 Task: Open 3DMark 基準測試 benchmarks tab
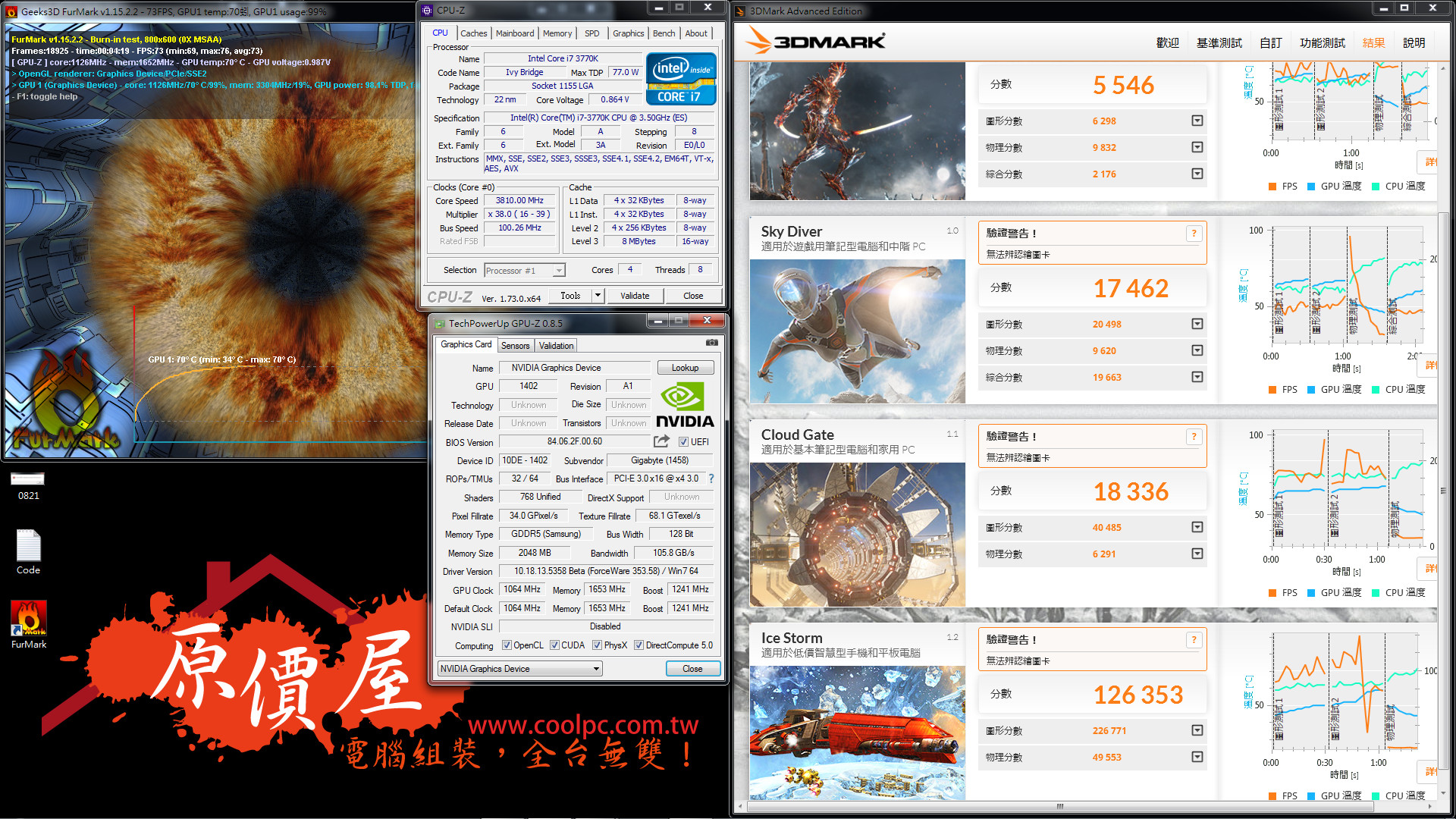point(1219,43)
